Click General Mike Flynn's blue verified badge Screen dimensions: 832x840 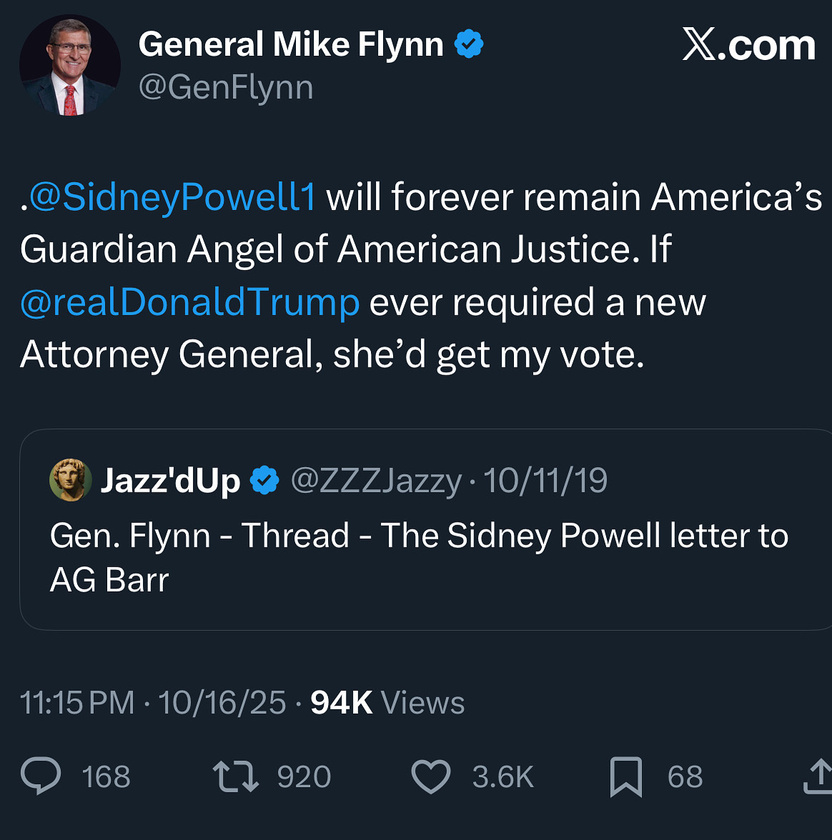click(469, 44)
